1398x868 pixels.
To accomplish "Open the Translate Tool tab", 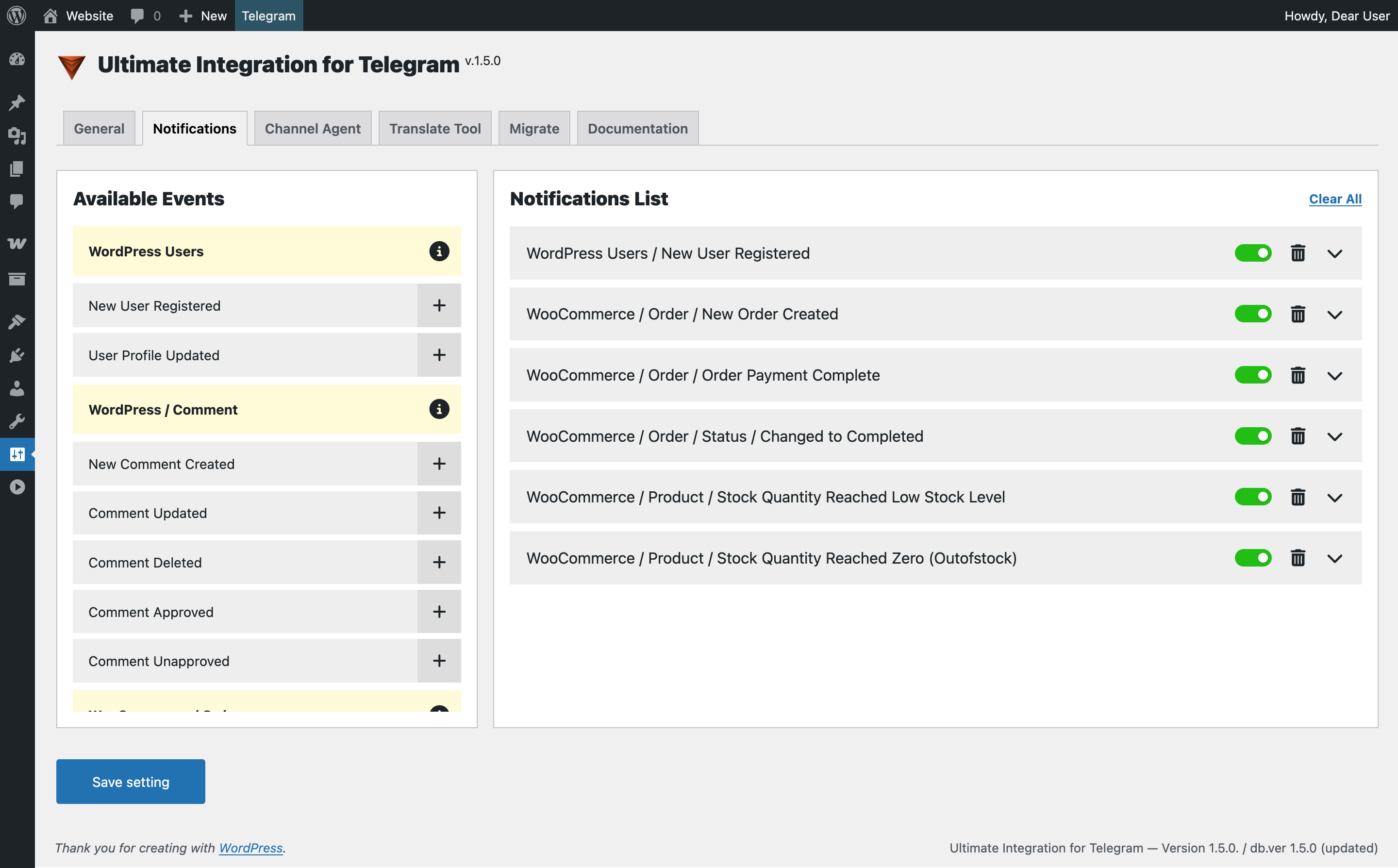I will (x=435, y=128).
